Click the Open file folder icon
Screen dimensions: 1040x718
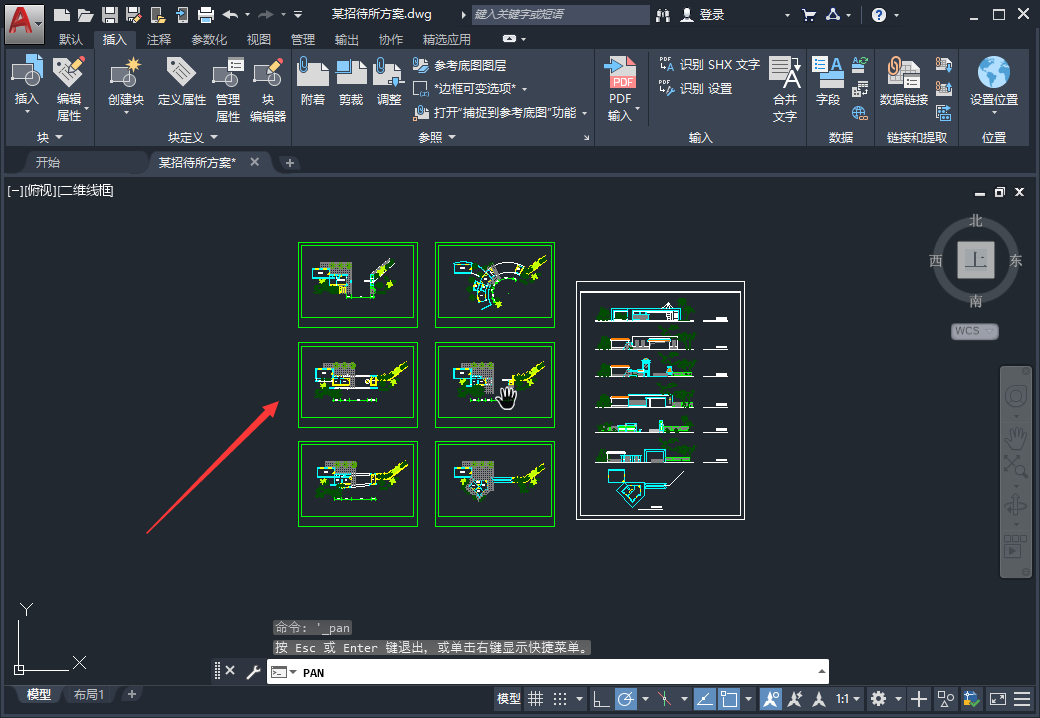pos(85,15)
